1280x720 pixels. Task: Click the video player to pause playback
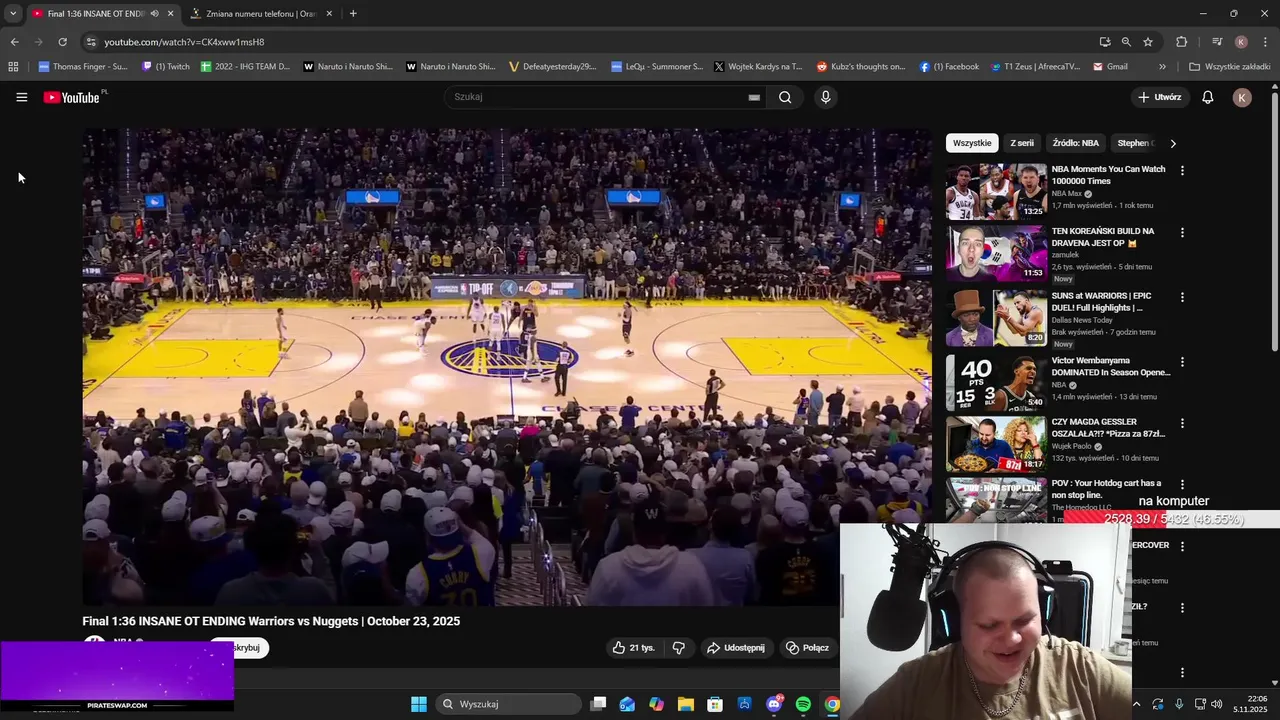(x=507, y=366)
